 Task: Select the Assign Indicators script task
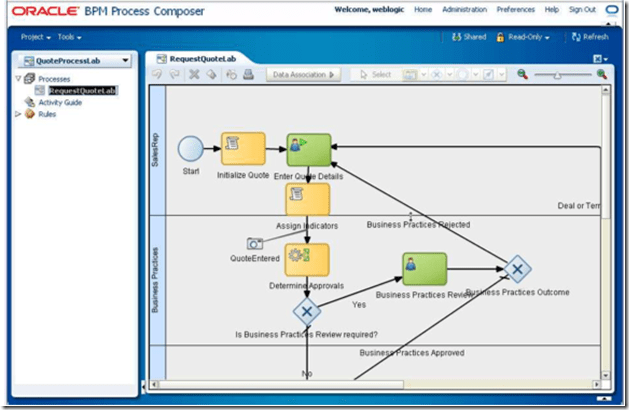pyautogui.click(x=308, y=199)
